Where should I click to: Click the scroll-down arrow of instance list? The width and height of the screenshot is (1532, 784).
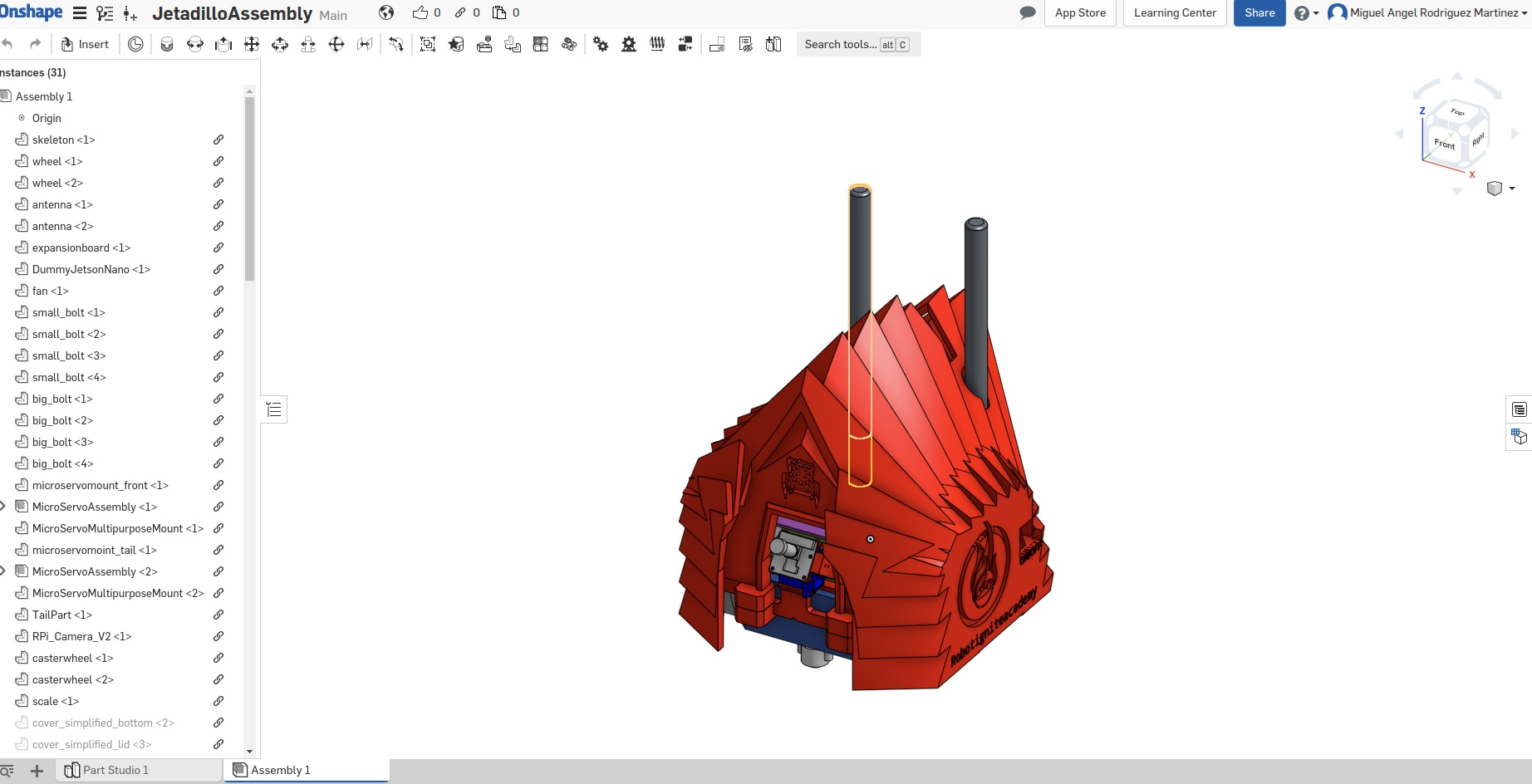click(x=249, y=752)
